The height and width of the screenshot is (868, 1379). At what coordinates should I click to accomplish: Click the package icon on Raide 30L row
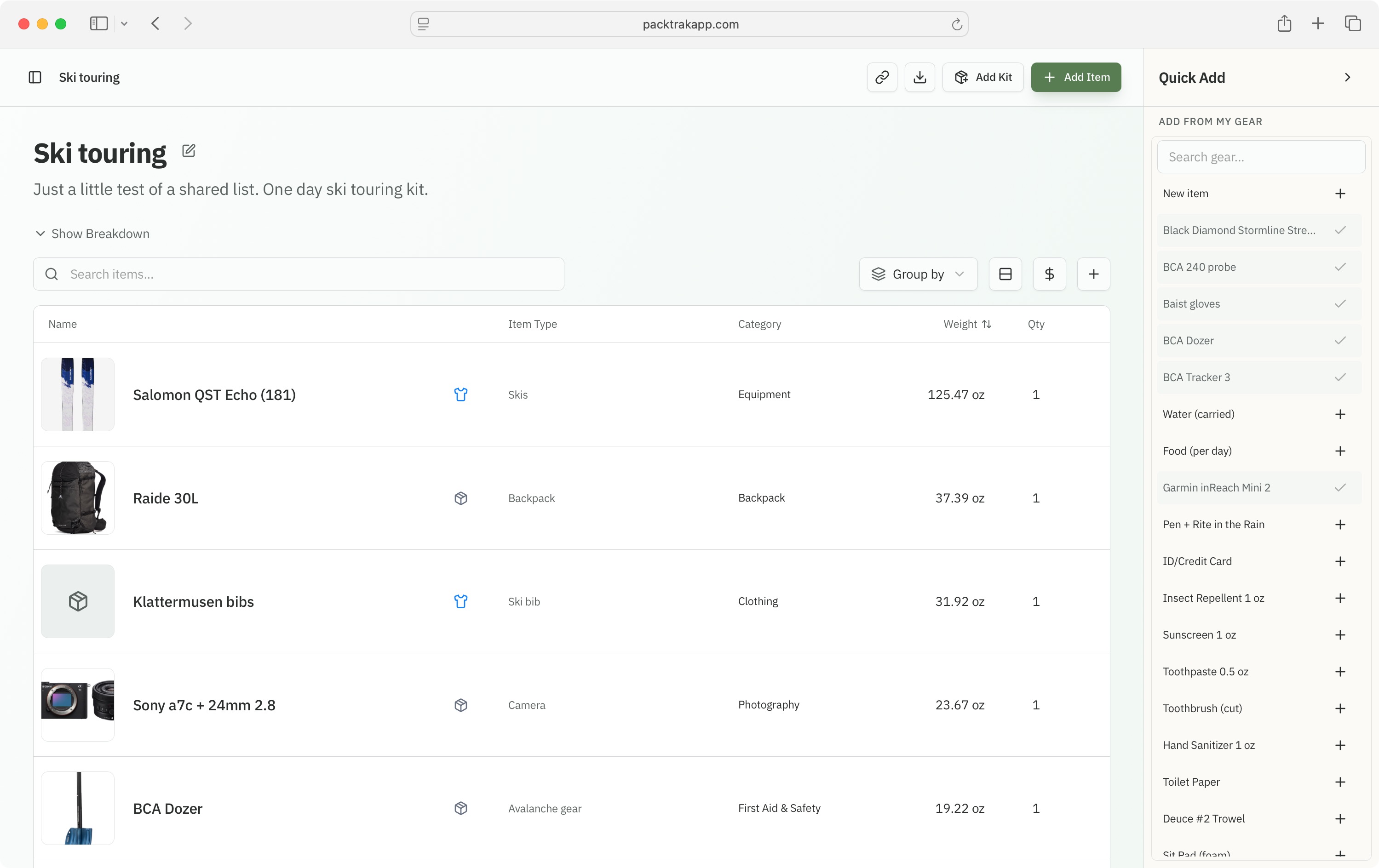460,498
